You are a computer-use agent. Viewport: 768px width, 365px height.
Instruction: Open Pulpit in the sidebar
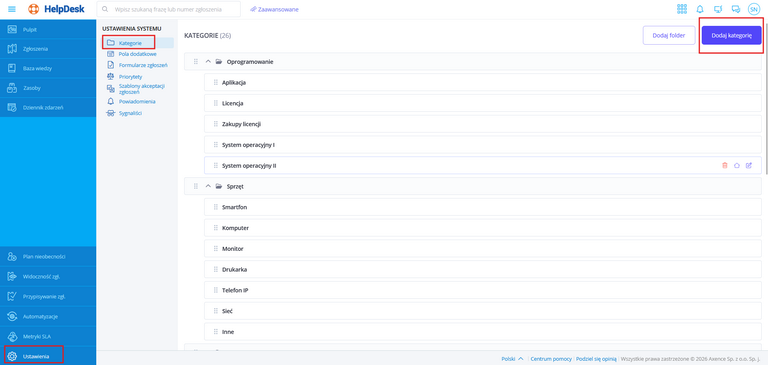[x=48, y=29]
